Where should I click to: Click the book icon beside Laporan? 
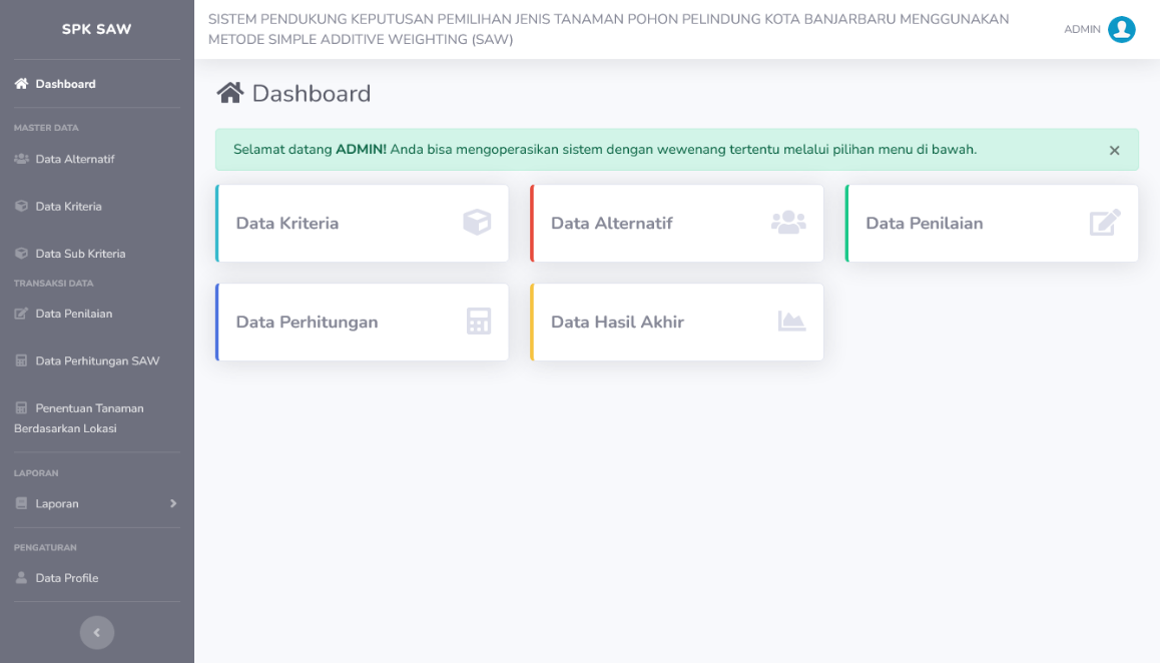pyautogui.click(x=21, y=503)
